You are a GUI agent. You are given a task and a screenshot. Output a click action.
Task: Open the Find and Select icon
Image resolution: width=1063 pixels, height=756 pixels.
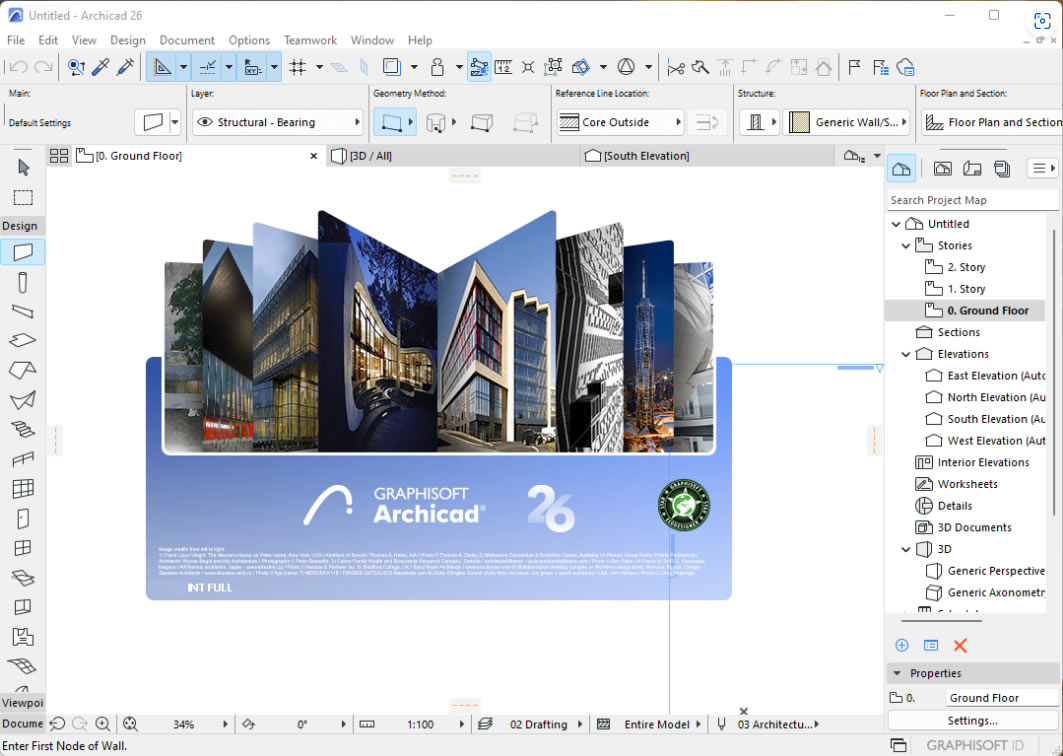pos(76,66)
